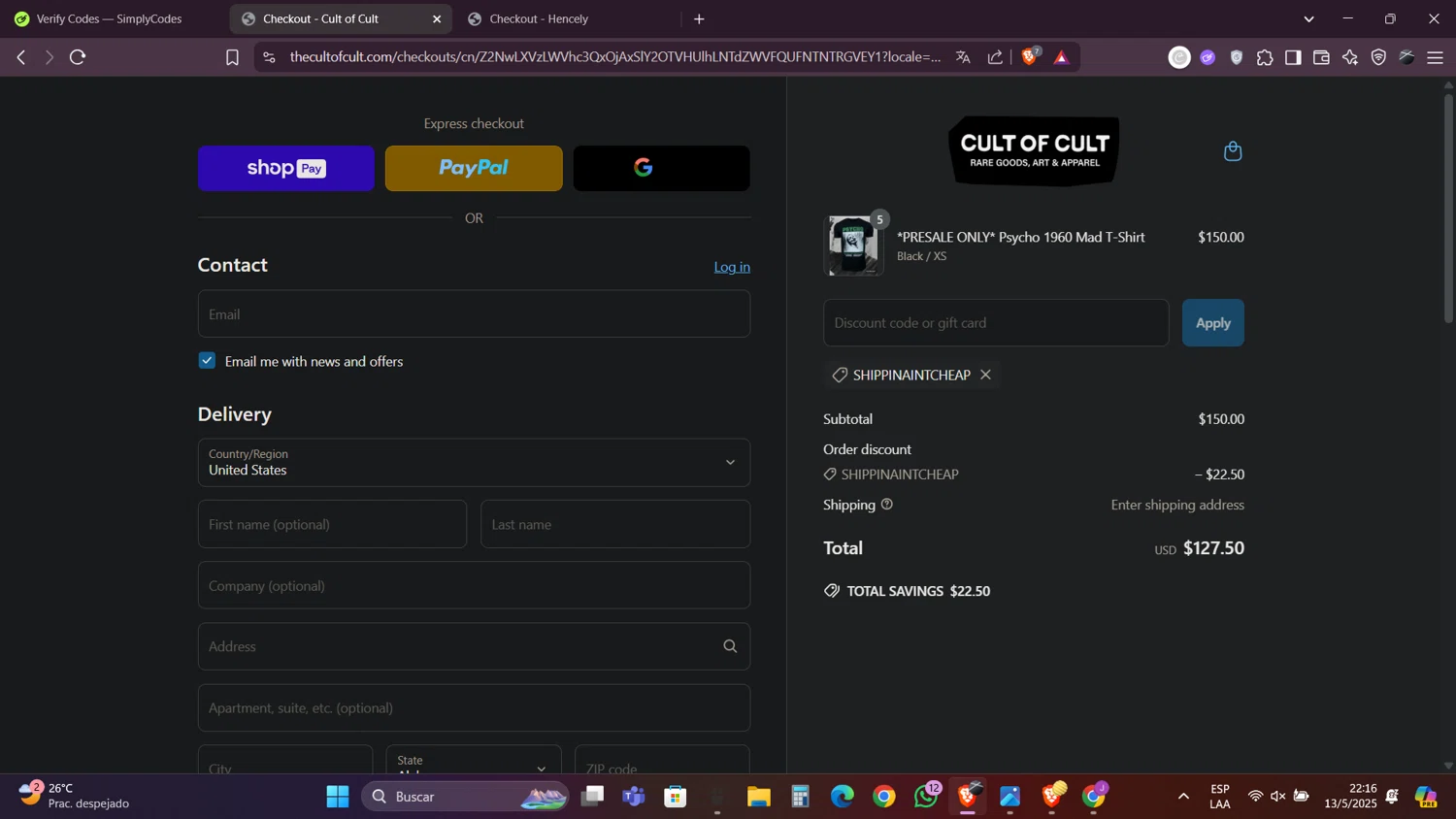This screenshot has width=1456, height=819.
Task: Reload the checkout page
Action: (78, 57)
